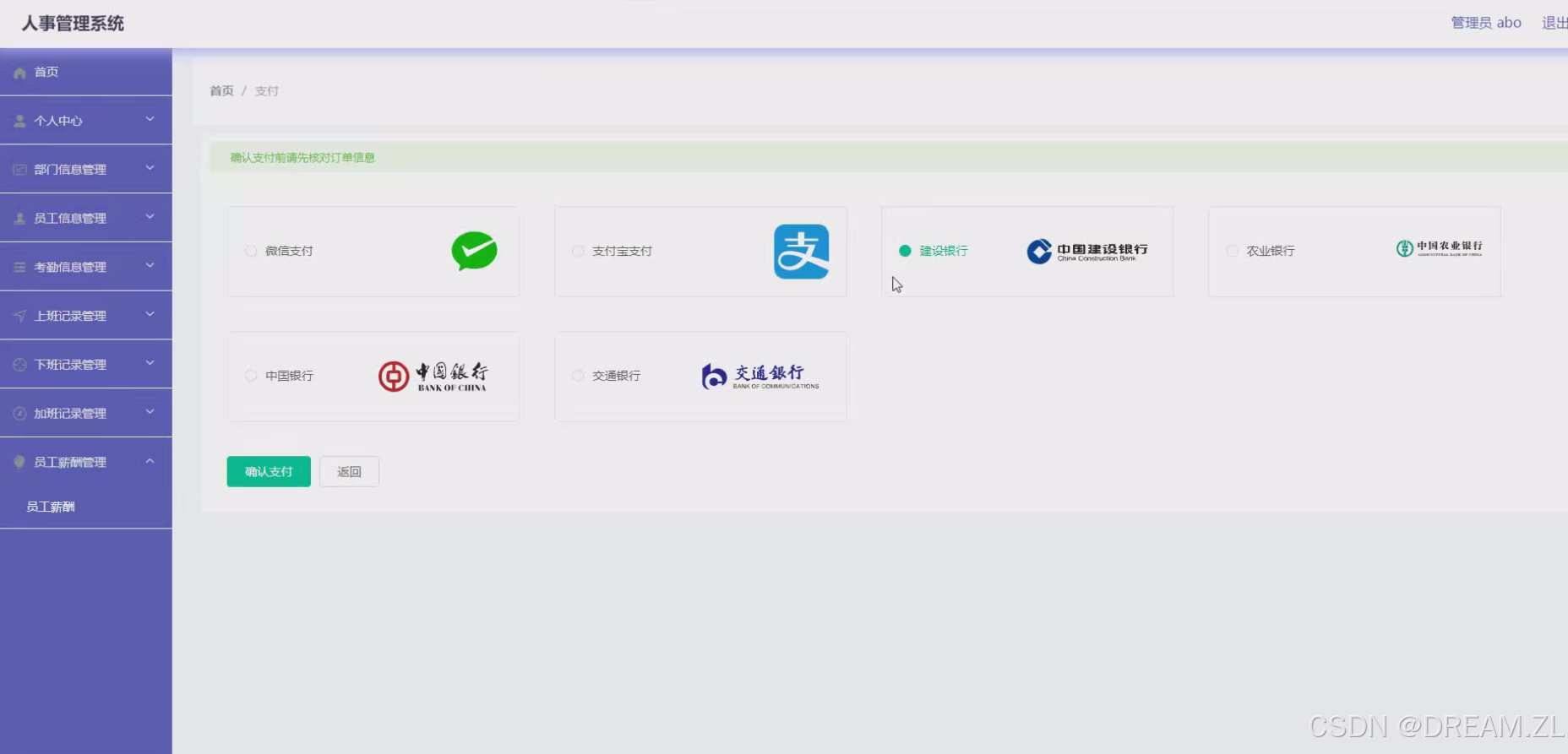Click the 管理员 abo user label
1568x754 pixels.
click(x=1486, y=23)
